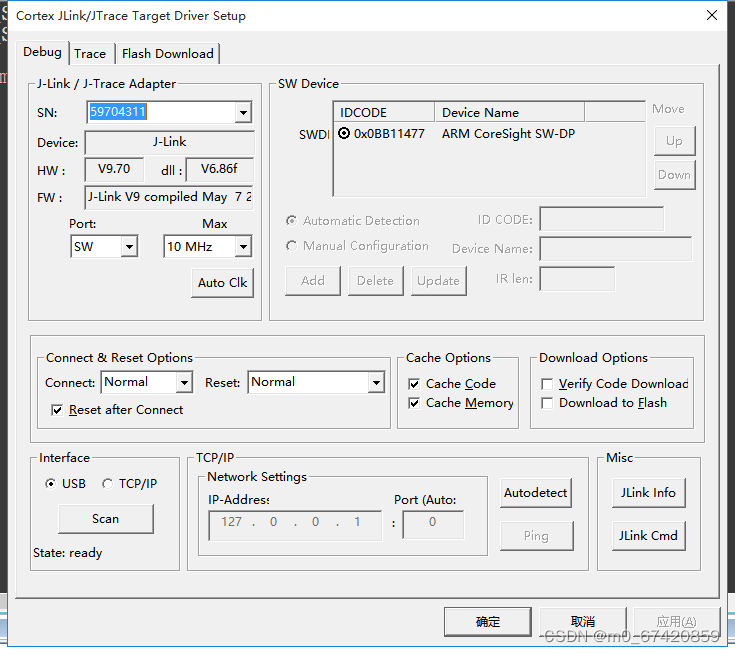Open the Max clock 10 MHz dropdown
Viewport: 735px width, 654px height.
point(243,247)
